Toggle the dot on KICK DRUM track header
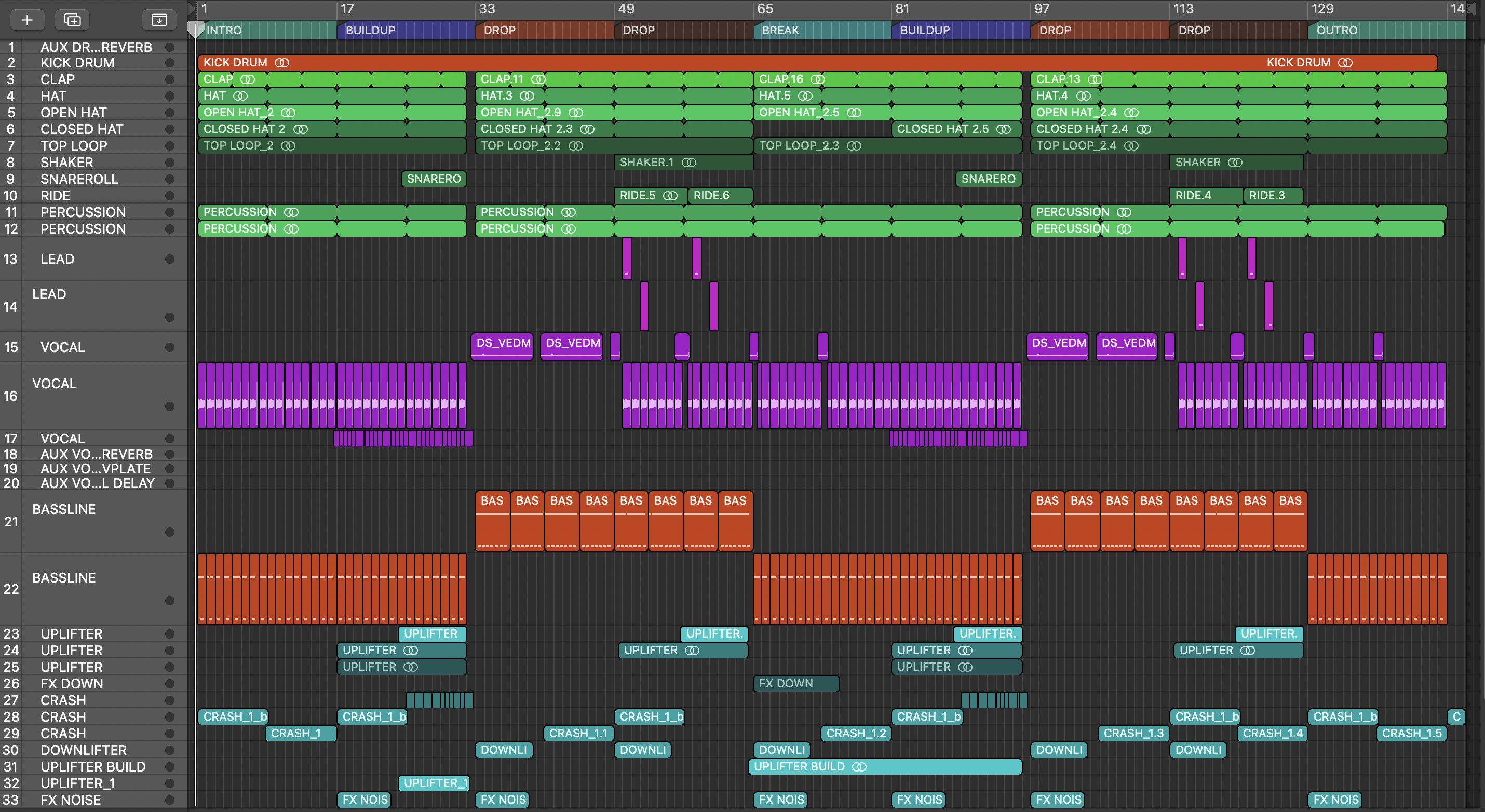1485x812 pixels. click(x=169, y=62)
